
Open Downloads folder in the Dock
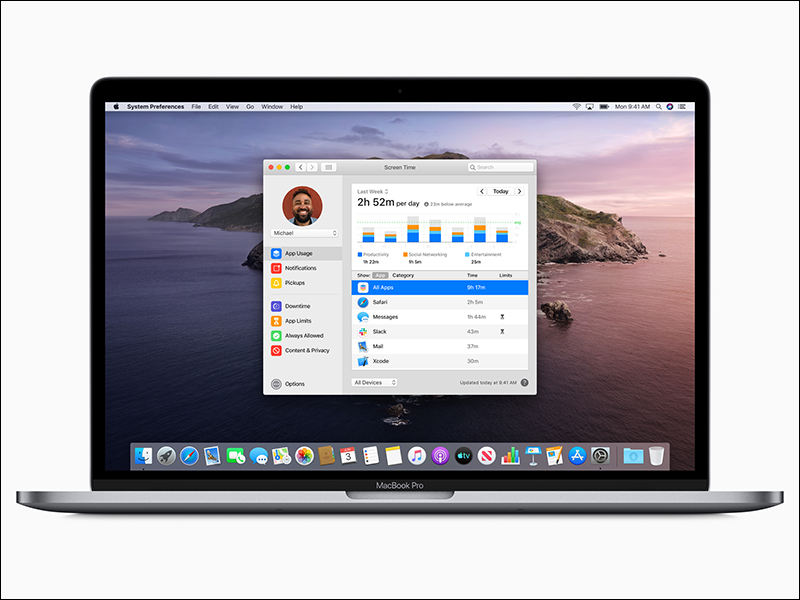pos(633,456)
